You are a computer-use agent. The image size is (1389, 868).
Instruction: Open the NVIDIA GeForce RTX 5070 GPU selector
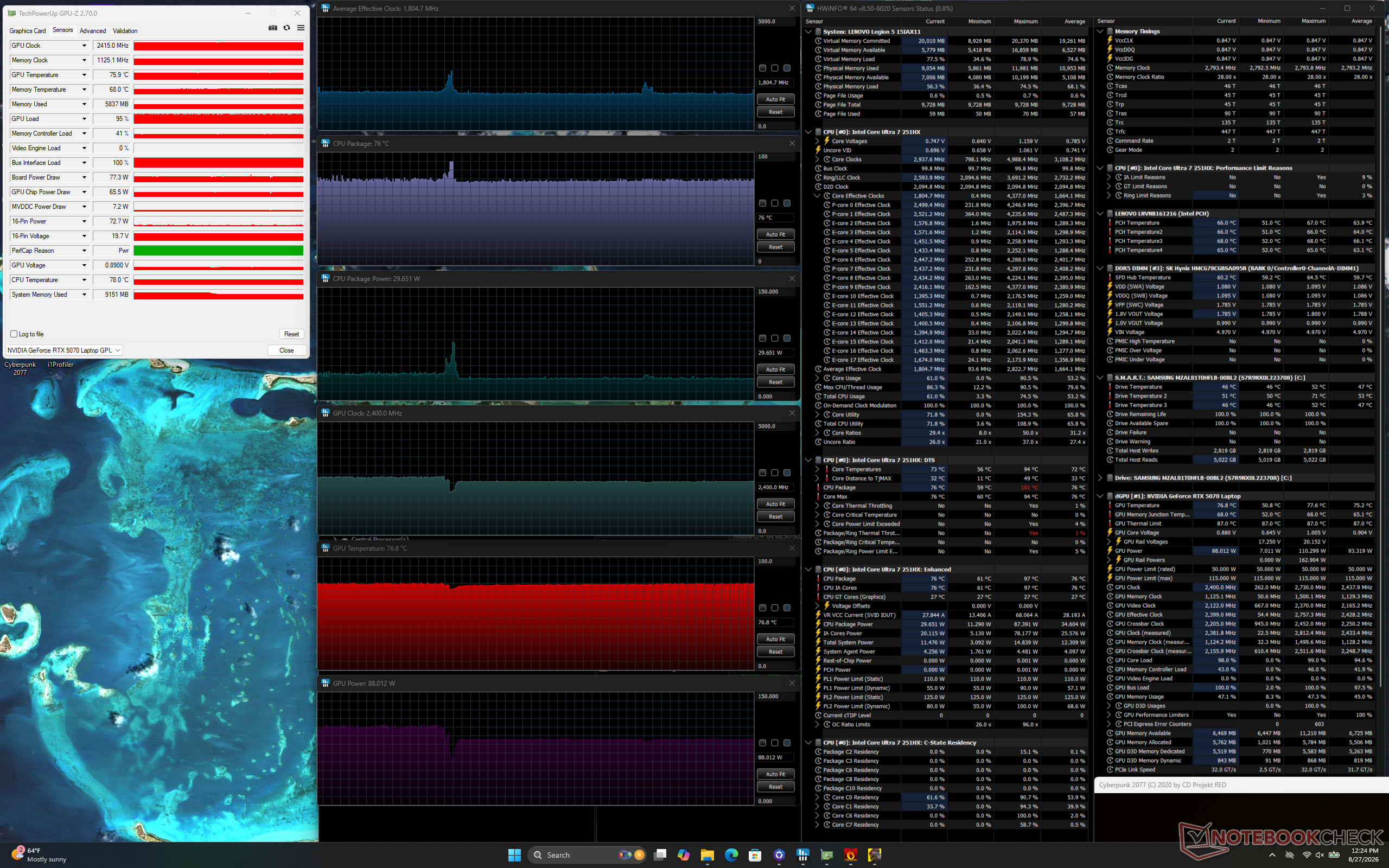coord(63,350)
